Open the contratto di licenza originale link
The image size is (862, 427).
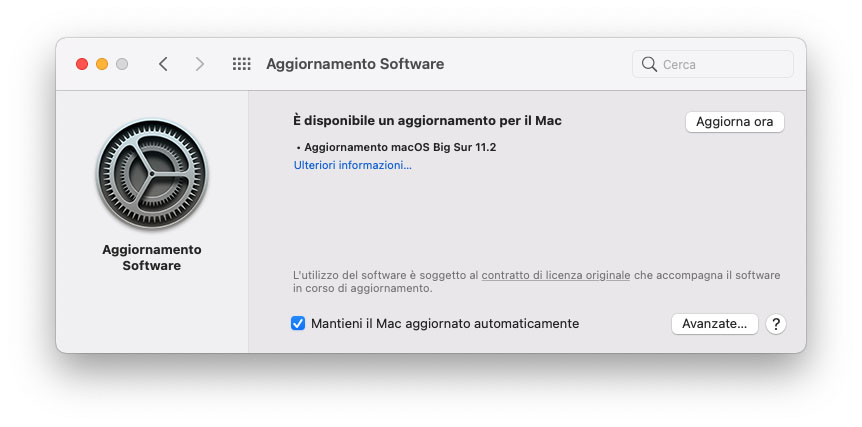coord(555,274)
